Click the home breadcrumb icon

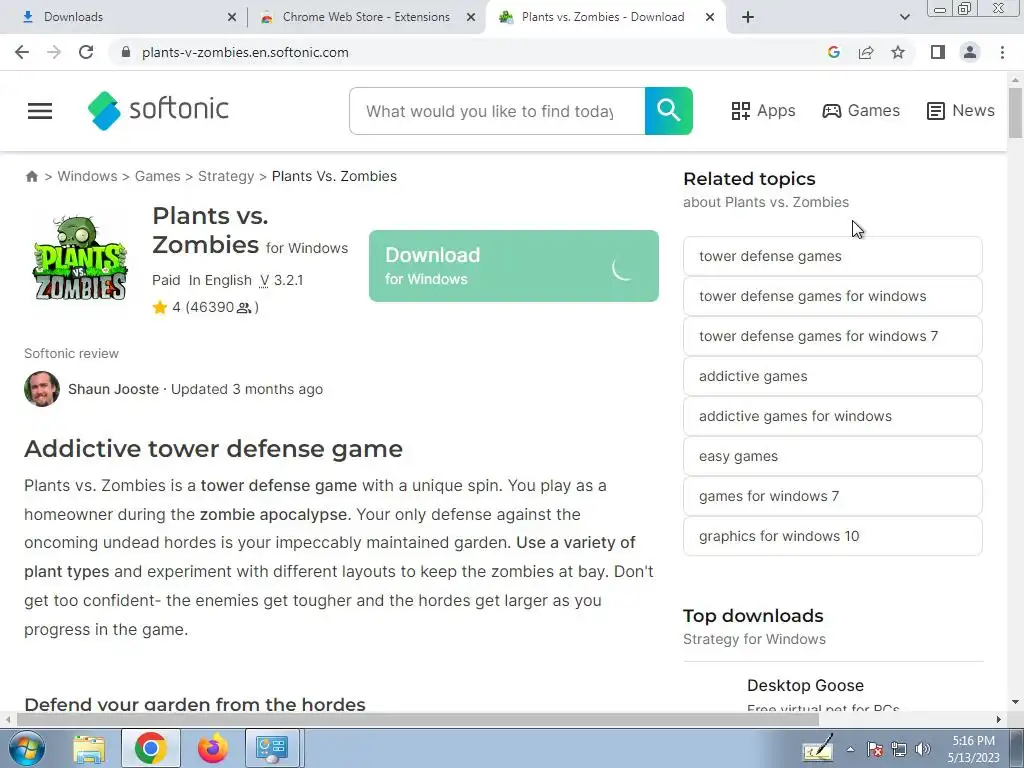click(x=31, y=176)
